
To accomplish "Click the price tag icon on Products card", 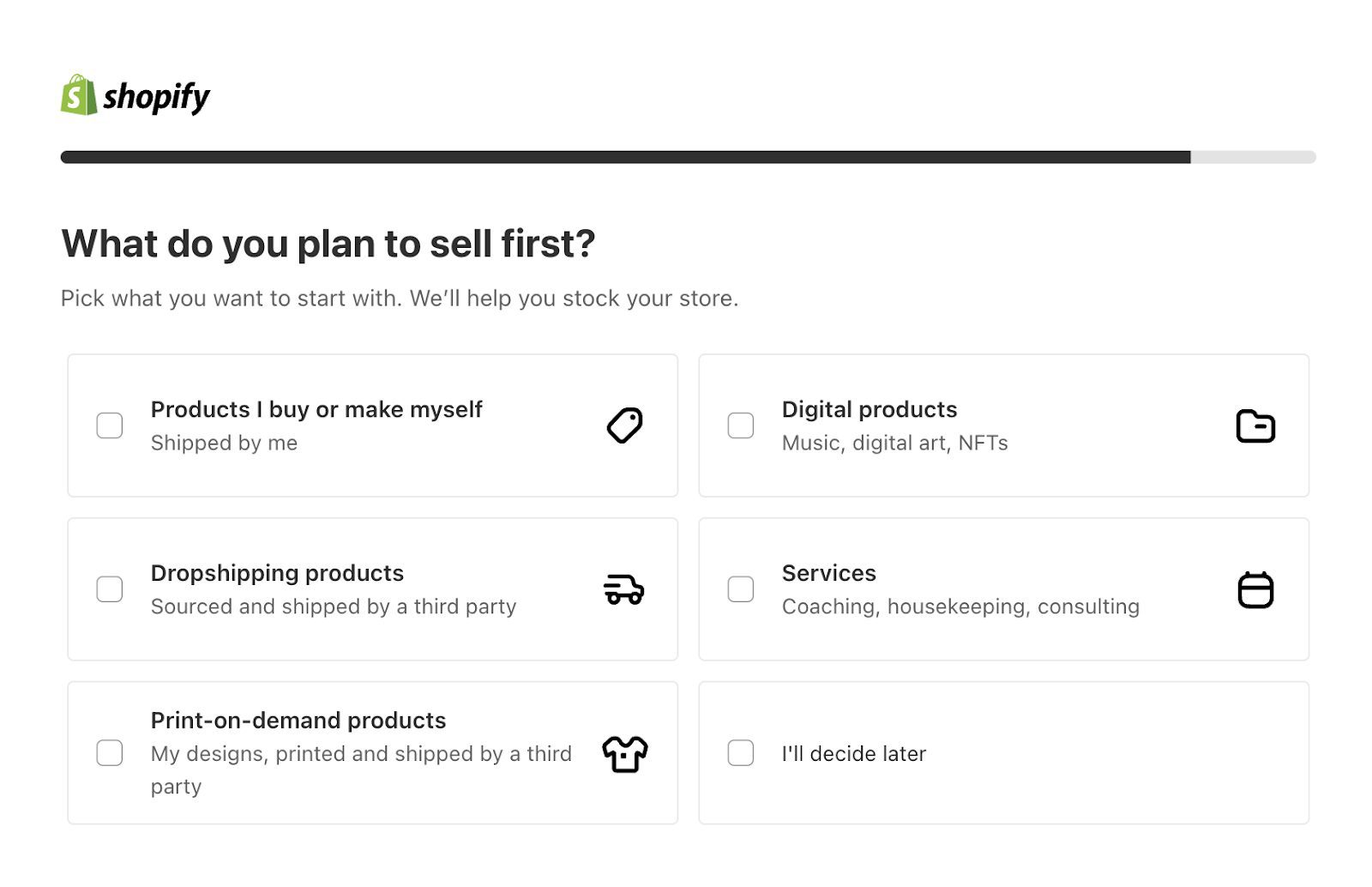I will [624, 425].
